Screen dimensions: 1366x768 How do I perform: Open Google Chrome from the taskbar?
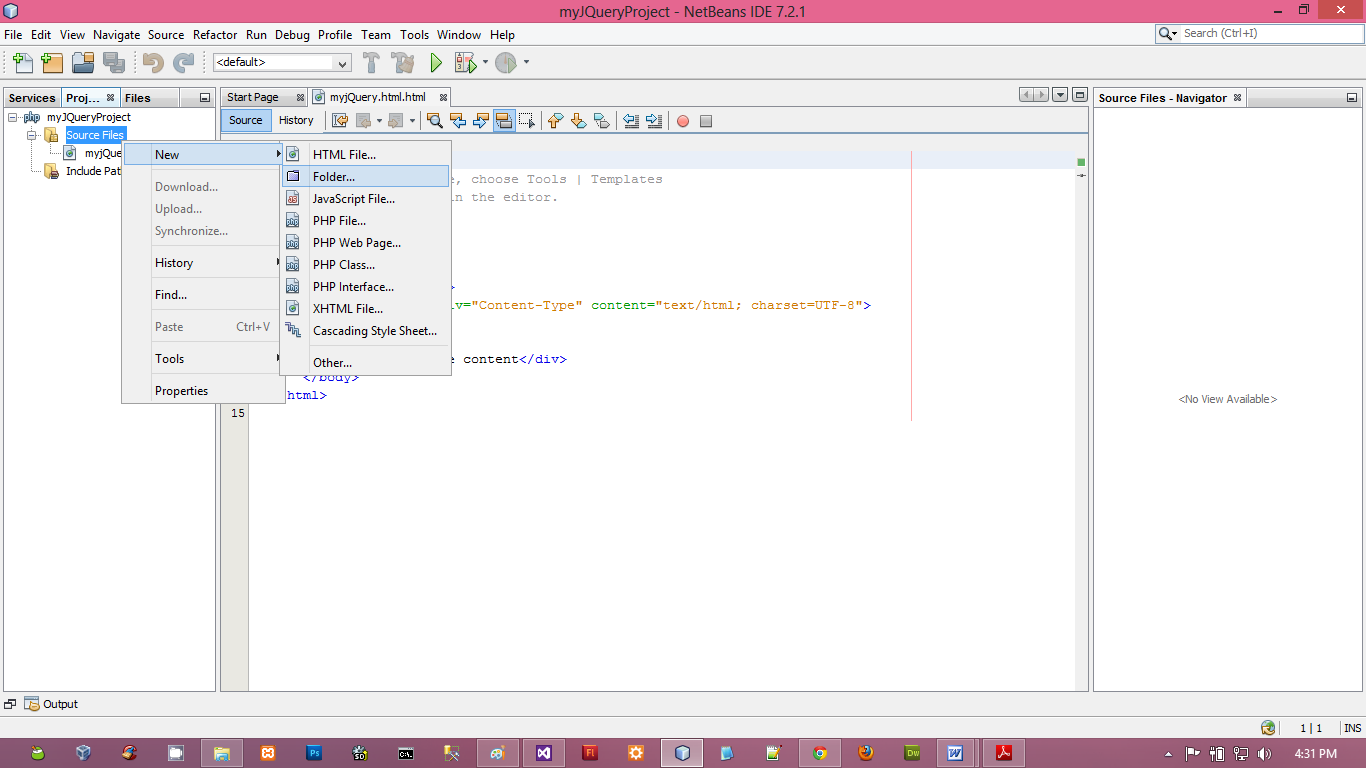pyautogui.click(x=820, y=753)
